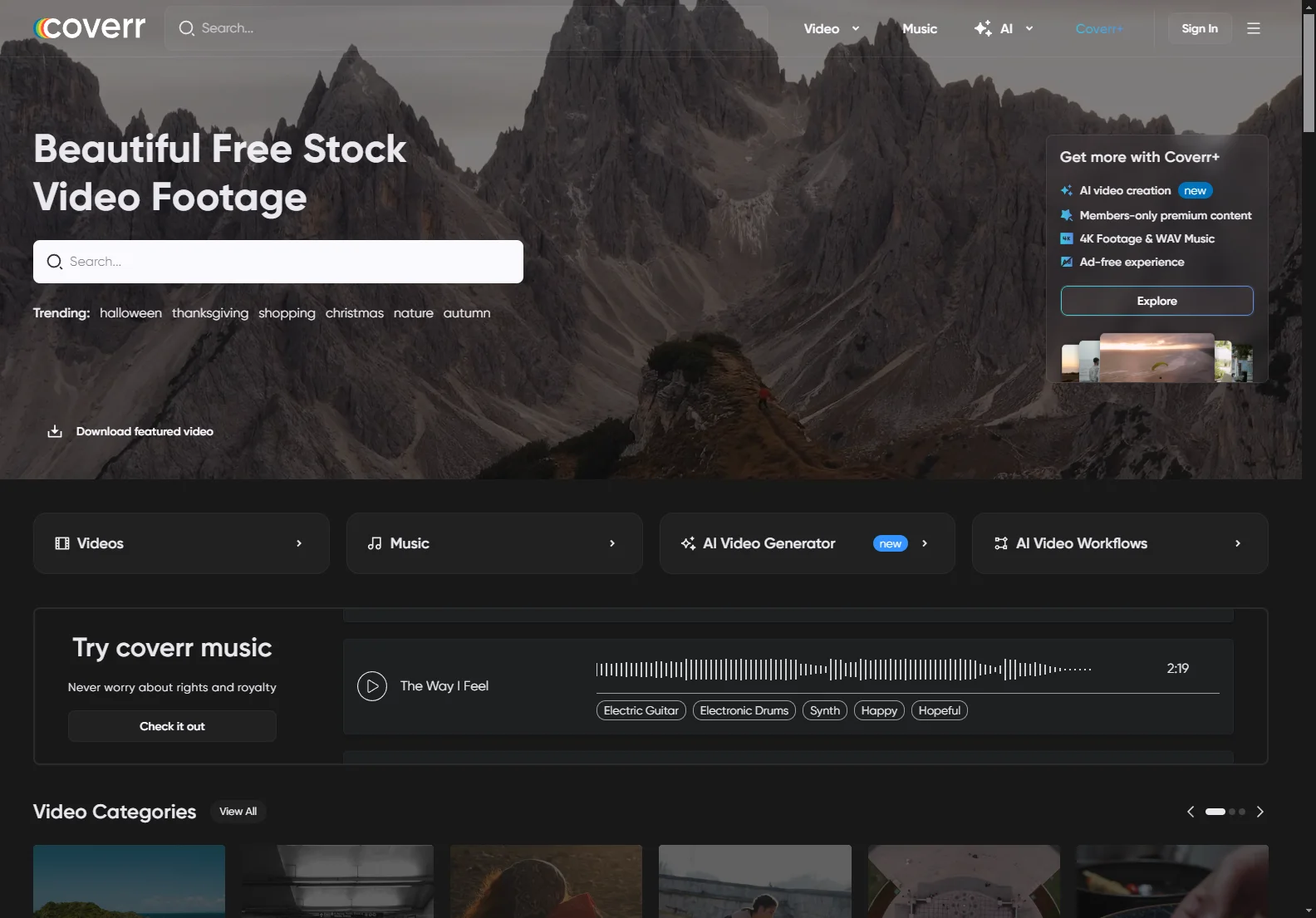Click the Hopeful tag
Viewport: 1316px width, 918px height.
tap(940, 710)
